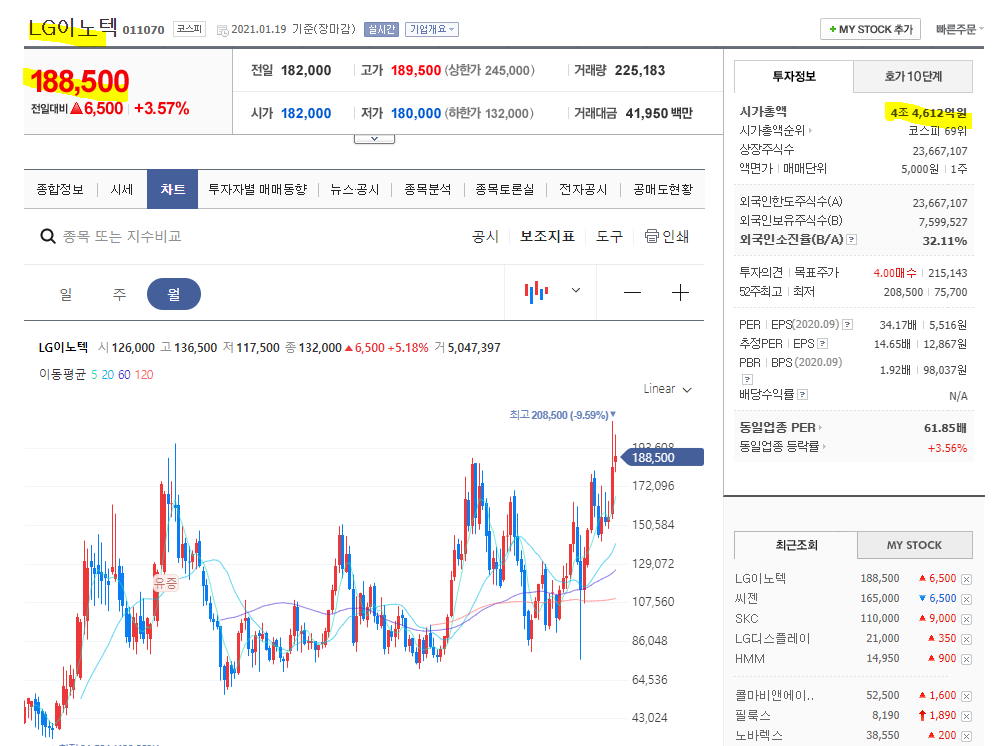Remove 콜마비앤에이 from recent list
Viewport: 999px width, 746px height.
[x=967, y=696]
